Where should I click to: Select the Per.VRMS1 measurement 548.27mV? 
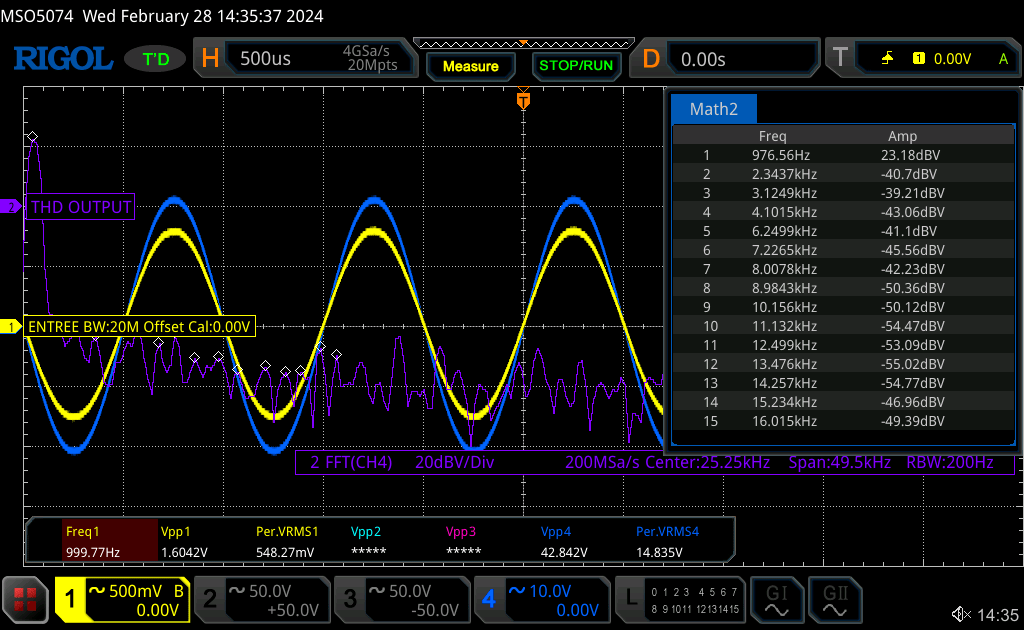(x=287, y=541)
